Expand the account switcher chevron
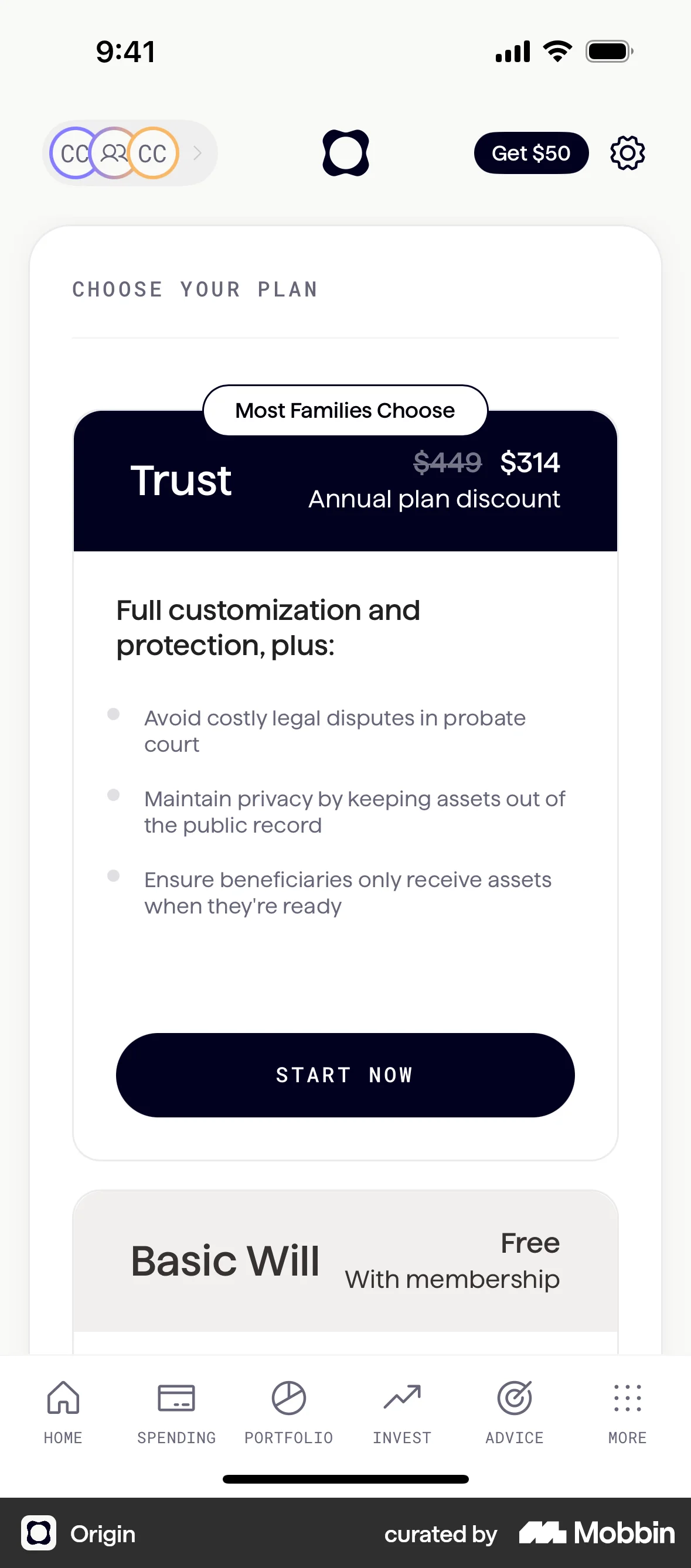The height and width of the screenshot is (1568, 691). point(197,154)
